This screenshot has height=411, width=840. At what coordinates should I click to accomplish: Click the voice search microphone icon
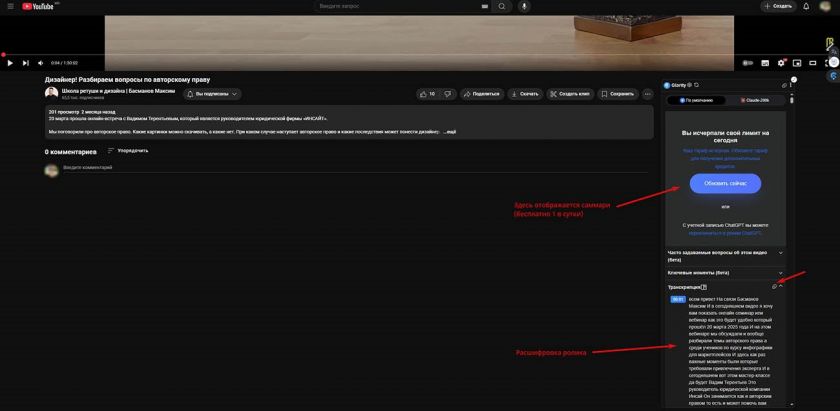click(523, 6)
